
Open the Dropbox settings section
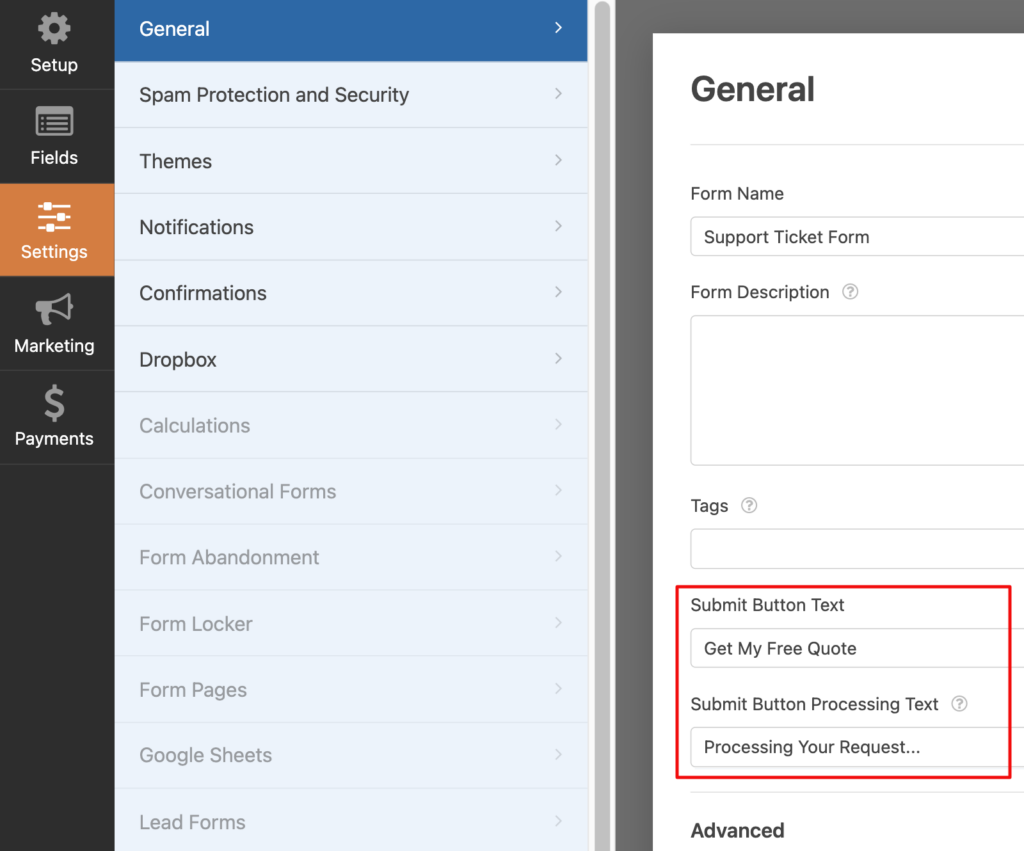[x=351, y=359]
